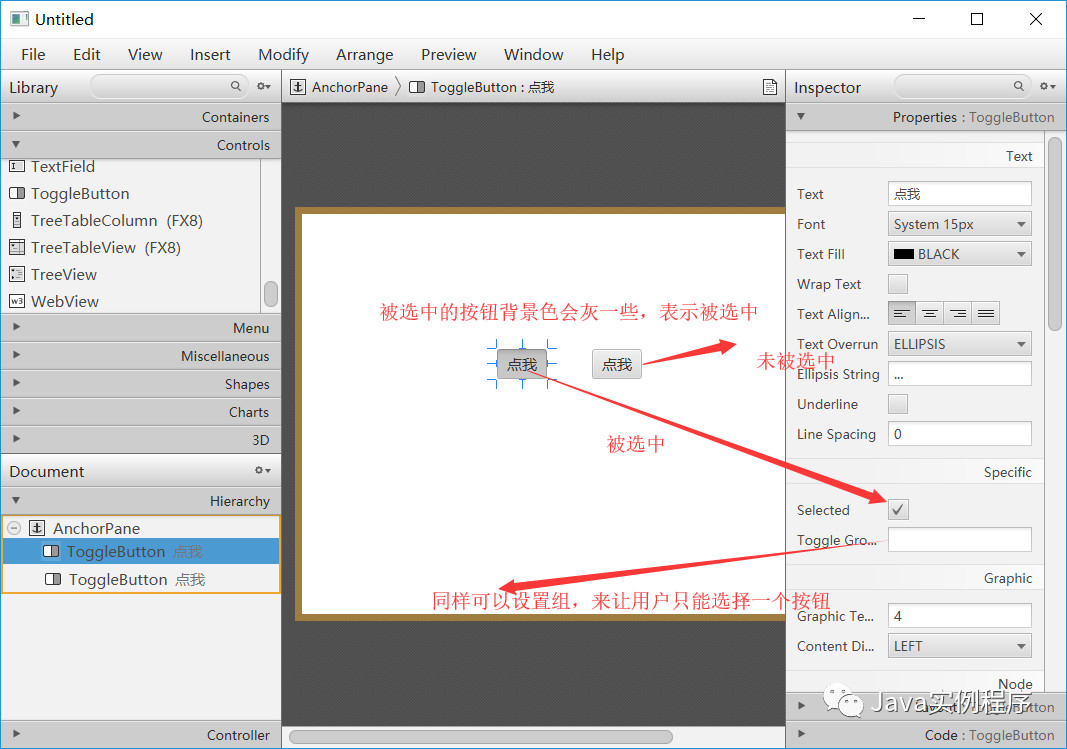Apply justified text alignment
This screenshot has height=749, width=1067.
pos(985,312)
